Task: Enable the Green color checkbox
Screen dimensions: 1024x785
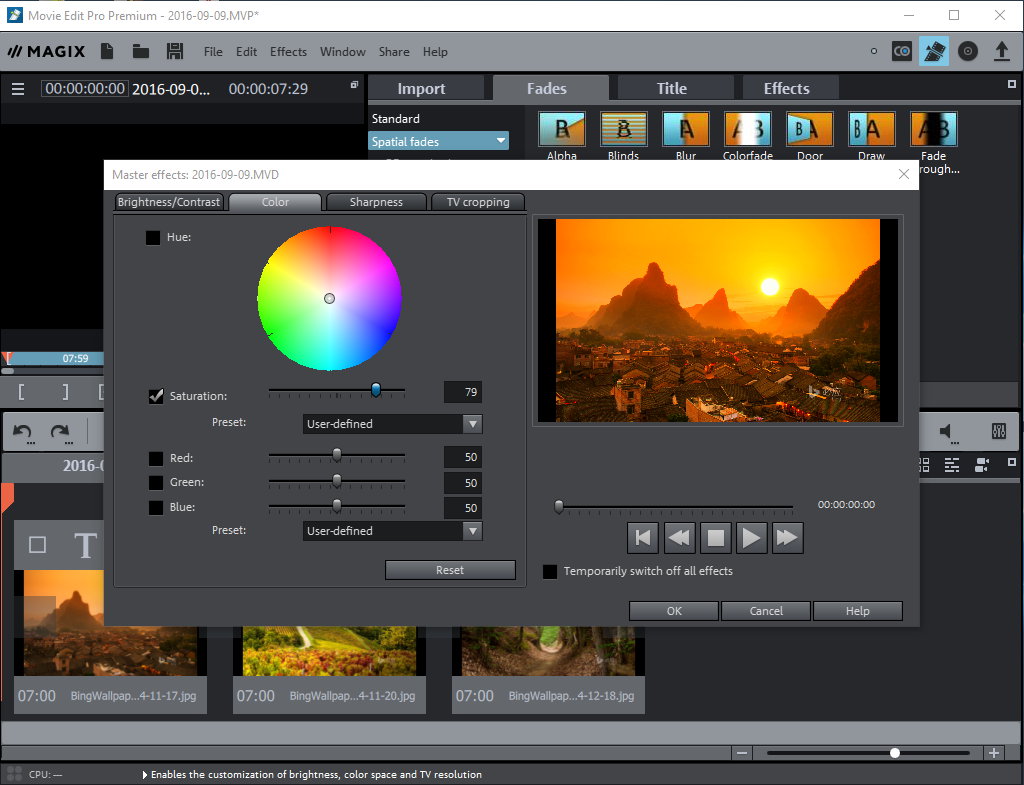Action: [x=156, y=483]
